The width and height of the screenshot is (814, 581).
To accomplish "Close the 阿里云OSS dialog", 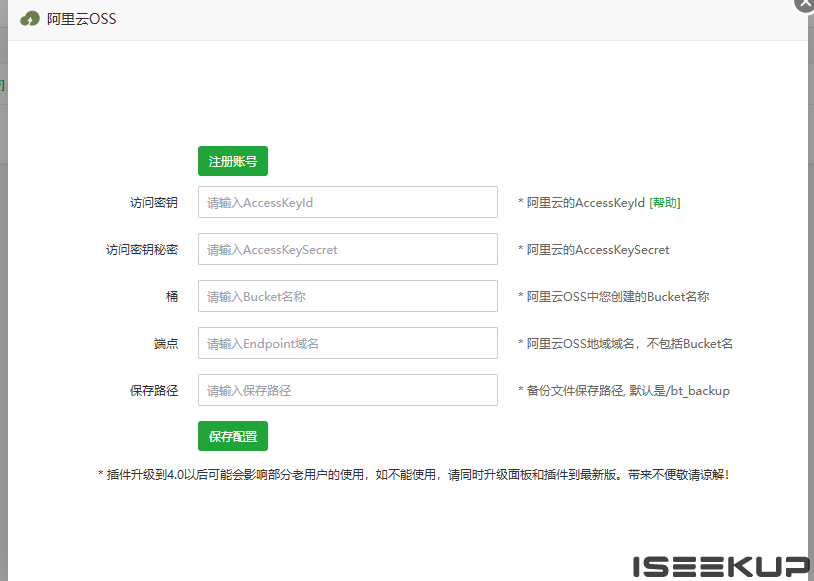I will point(805,4).
